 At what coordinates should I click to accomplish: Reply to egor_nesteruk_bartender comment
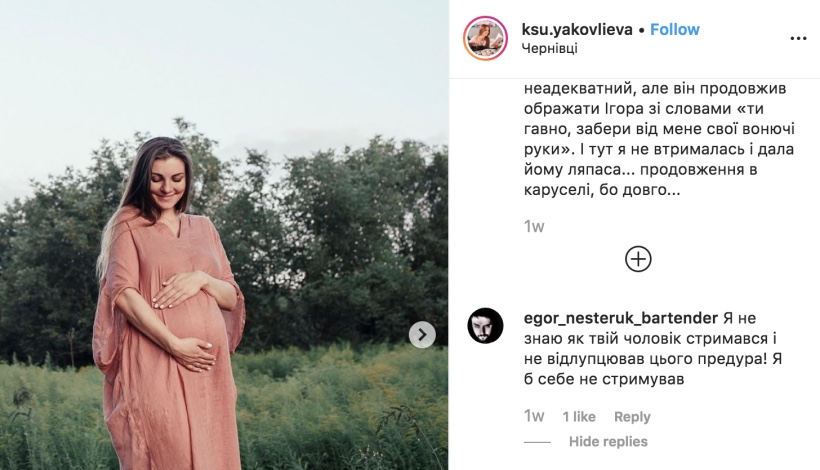pyautogui.click(x=632, y=417)
